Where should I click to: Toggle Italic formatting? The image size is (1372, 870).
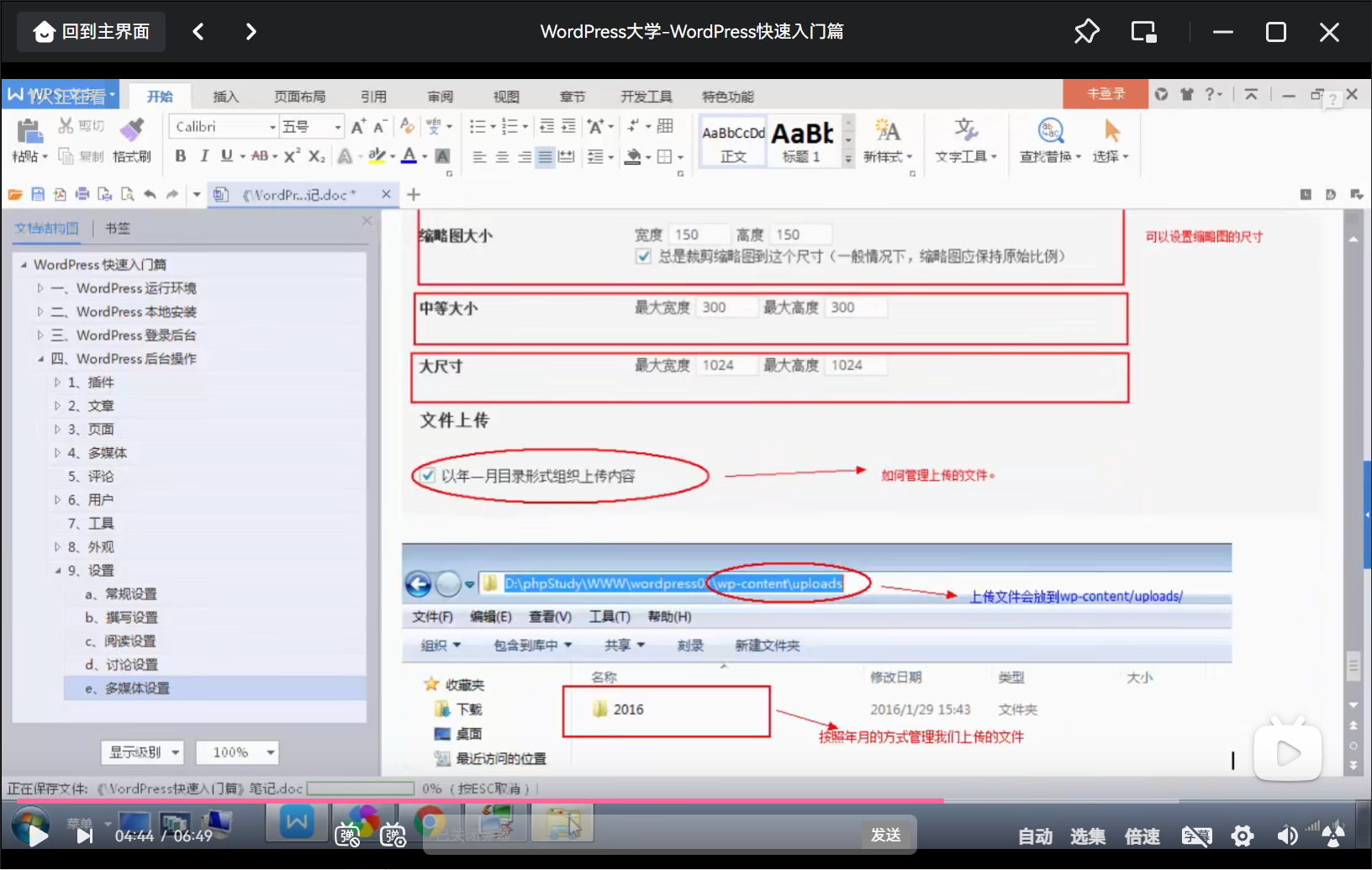[204, 156]
